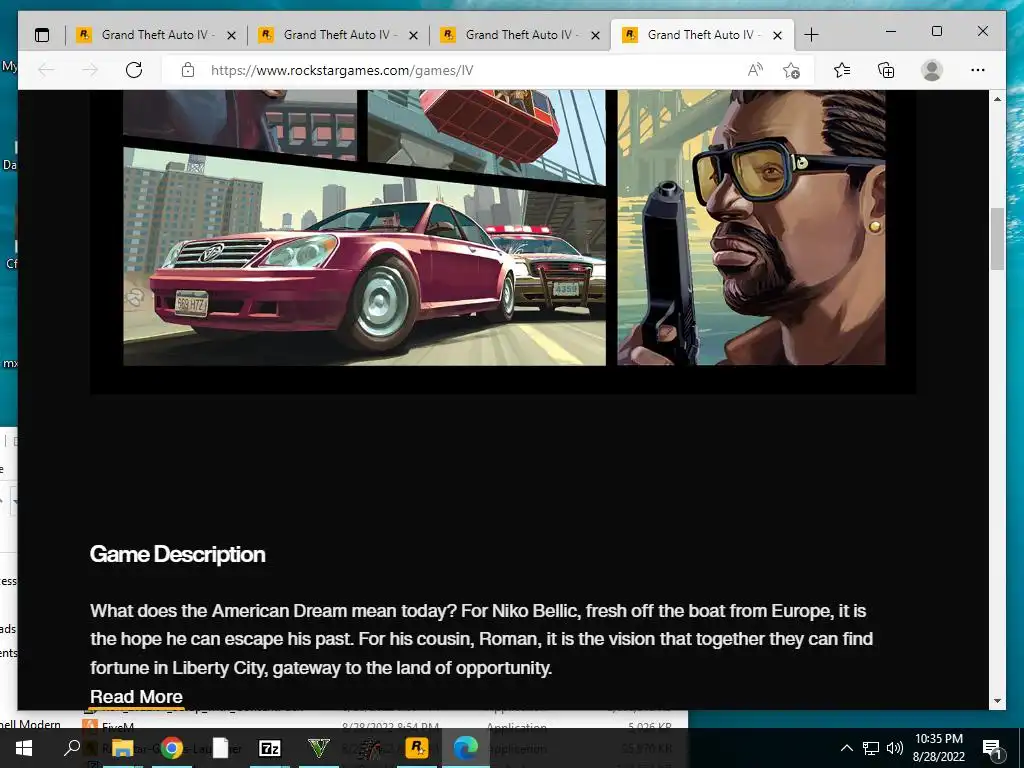Open the Collections panel
The width and height of the screenshot is (1024, 768).
click(x=886, y=70)
